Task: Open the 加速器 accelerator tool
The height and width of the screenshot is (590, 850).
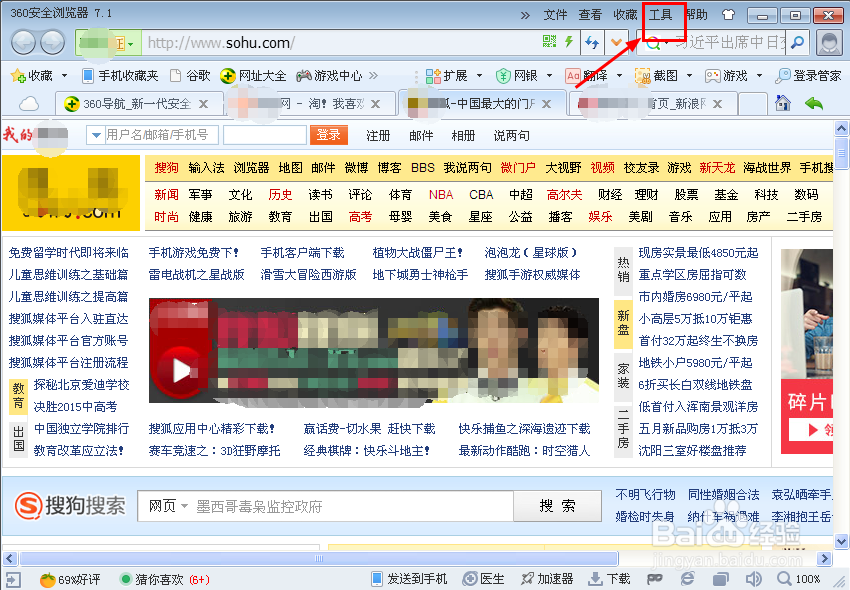Action: tap(546, 579)
